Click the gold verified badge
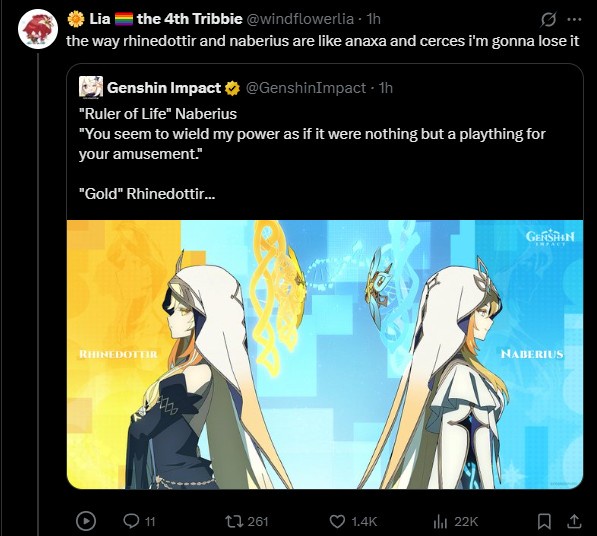Screen dimensions: 597x536 (232, 88)
